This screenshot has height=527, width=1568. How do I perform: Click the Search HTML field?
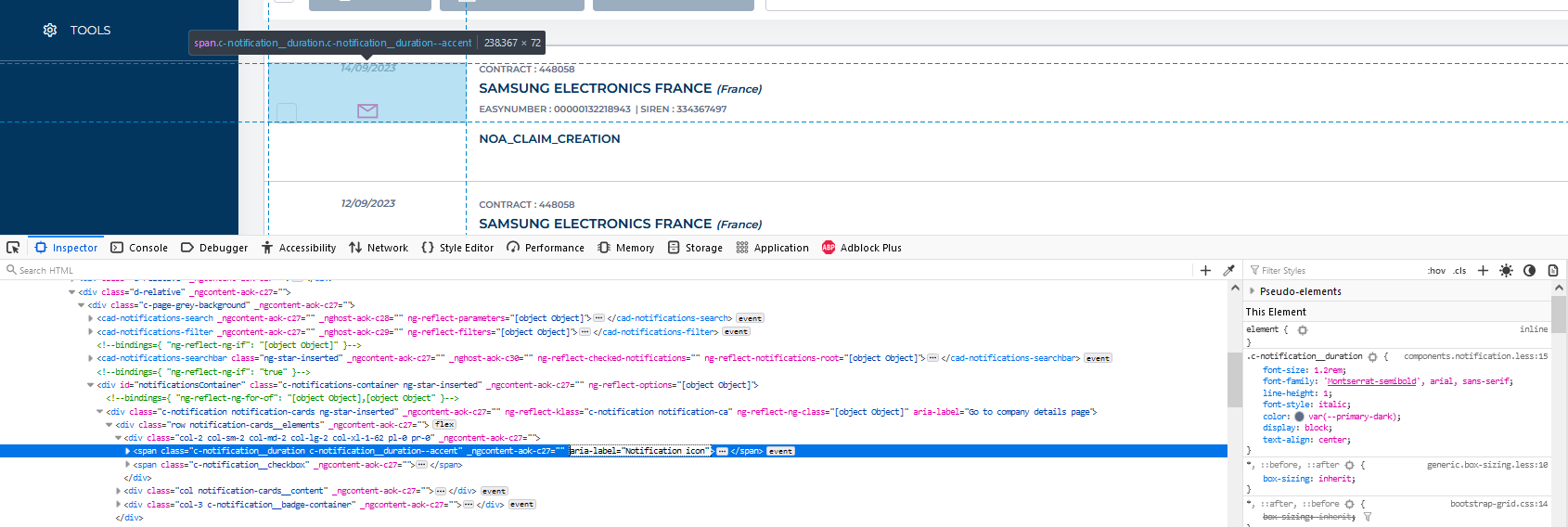(x=594, y=270)
